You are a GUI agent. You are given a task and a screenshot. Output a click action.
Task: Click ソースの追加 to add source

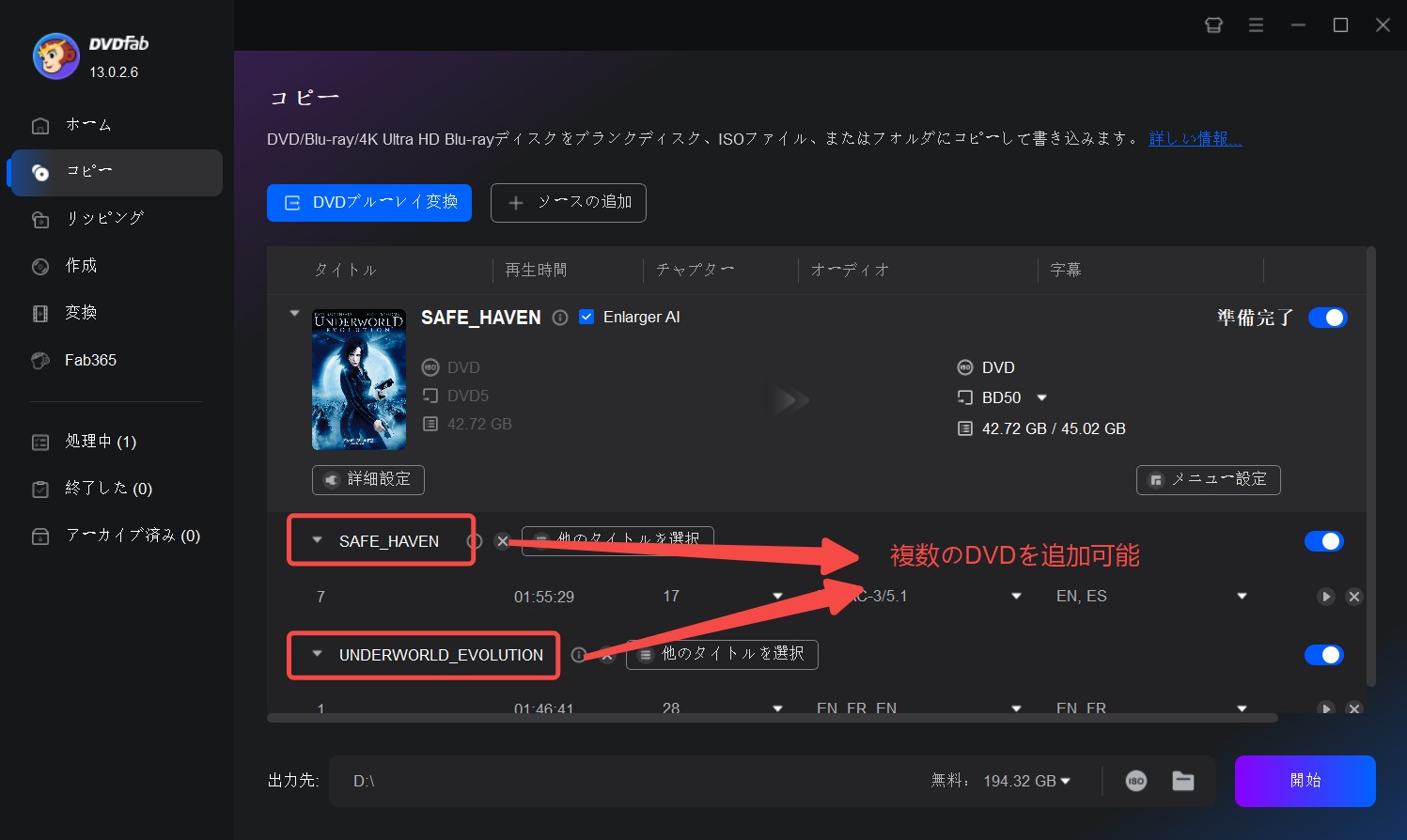(x=569, y=203)
